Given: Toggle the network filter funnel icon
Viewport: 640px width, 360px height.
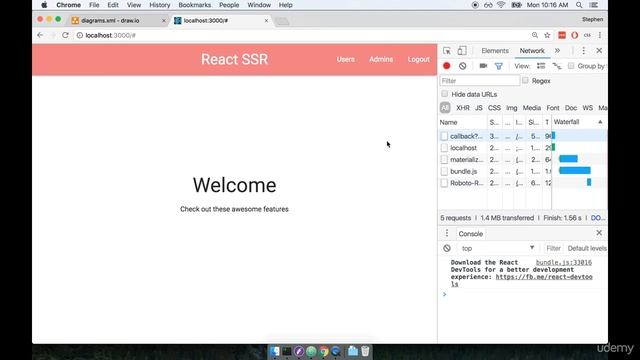Looking at the screenshot, I should coord(499,66).
